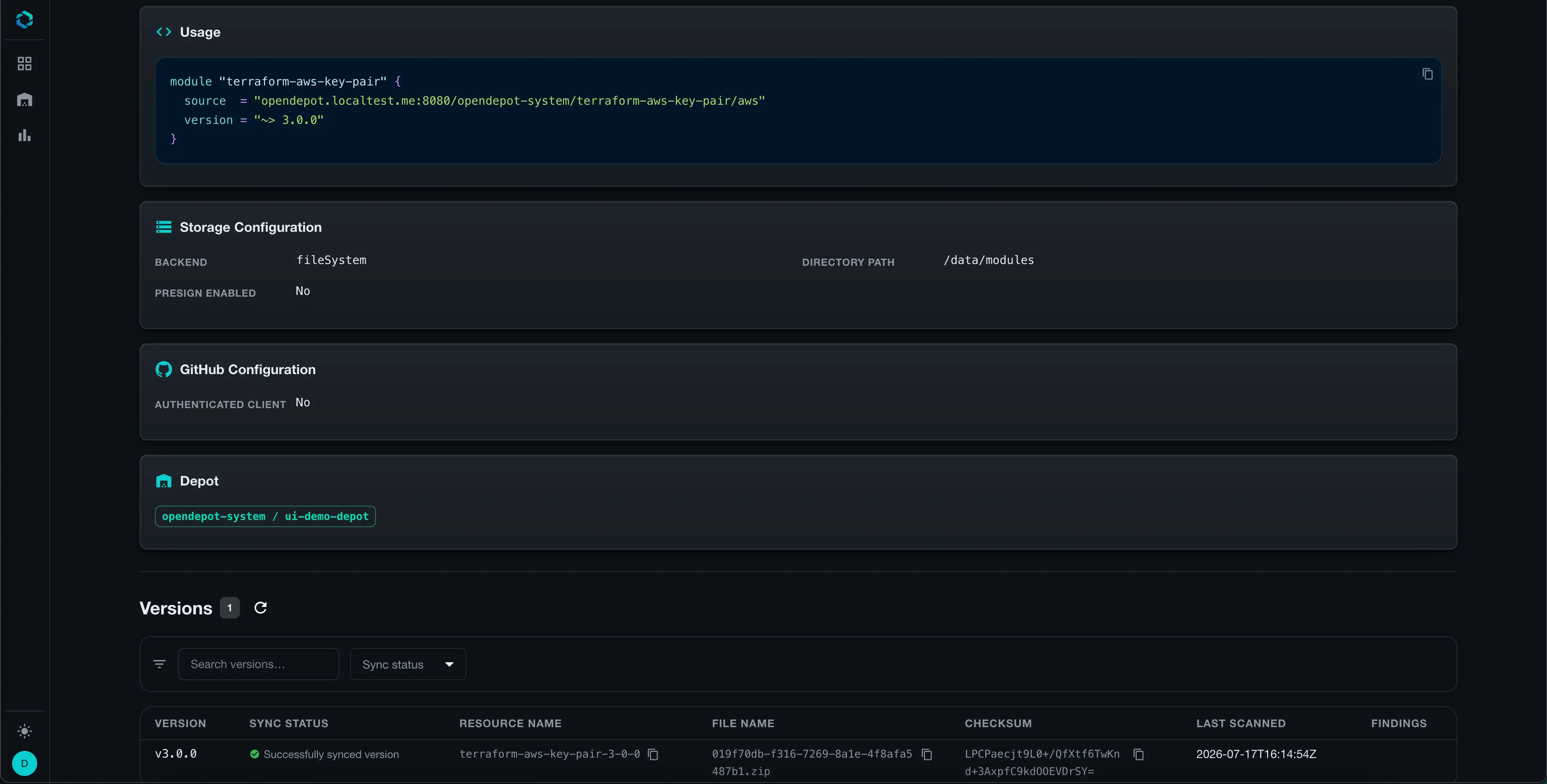Click the Presign Enabled No value

coord(303,291)
